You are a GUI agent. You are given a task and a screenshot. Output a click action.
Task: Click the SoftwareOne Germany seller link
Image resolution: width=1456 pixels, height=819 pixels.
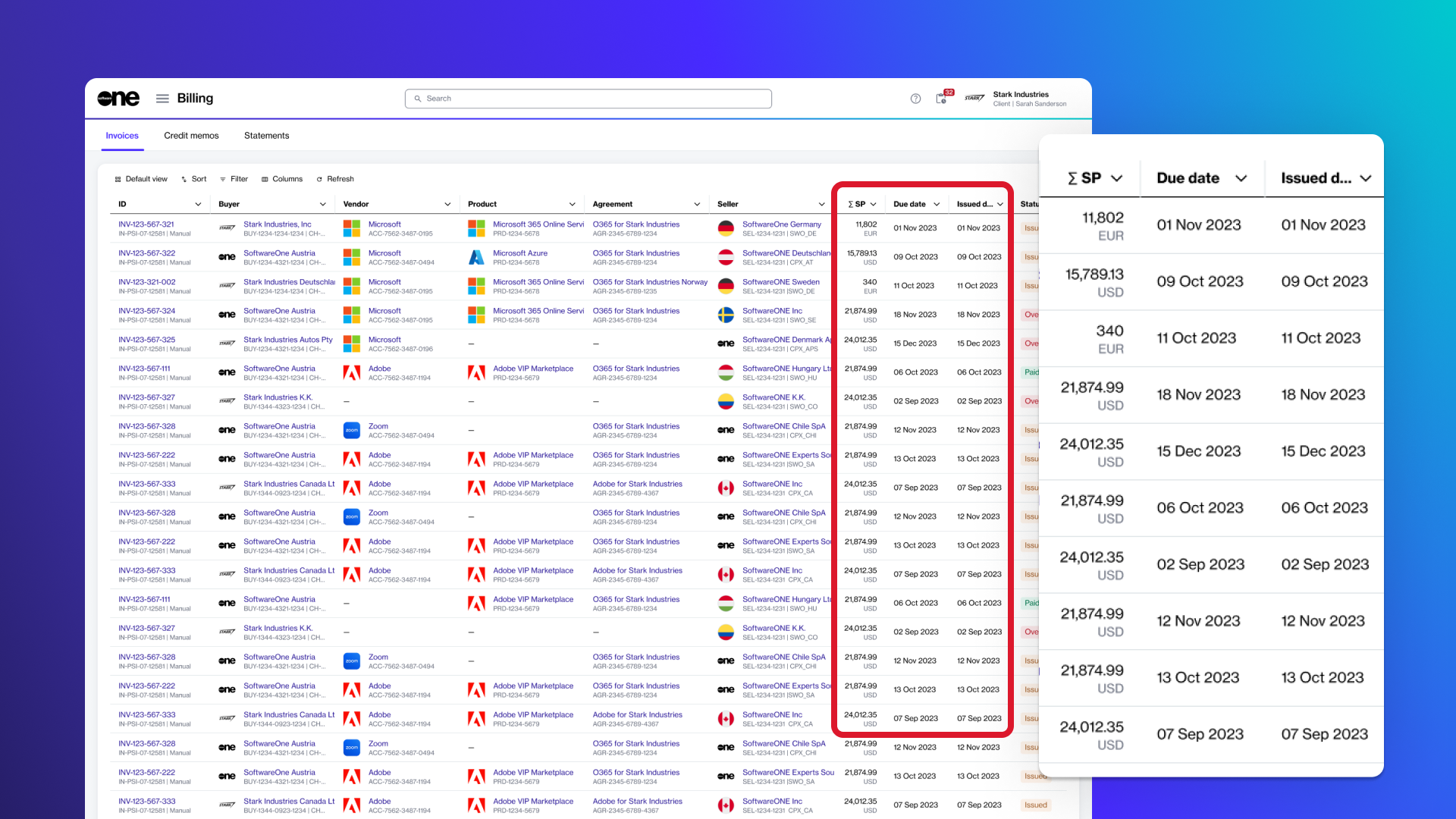click(781, 224)
